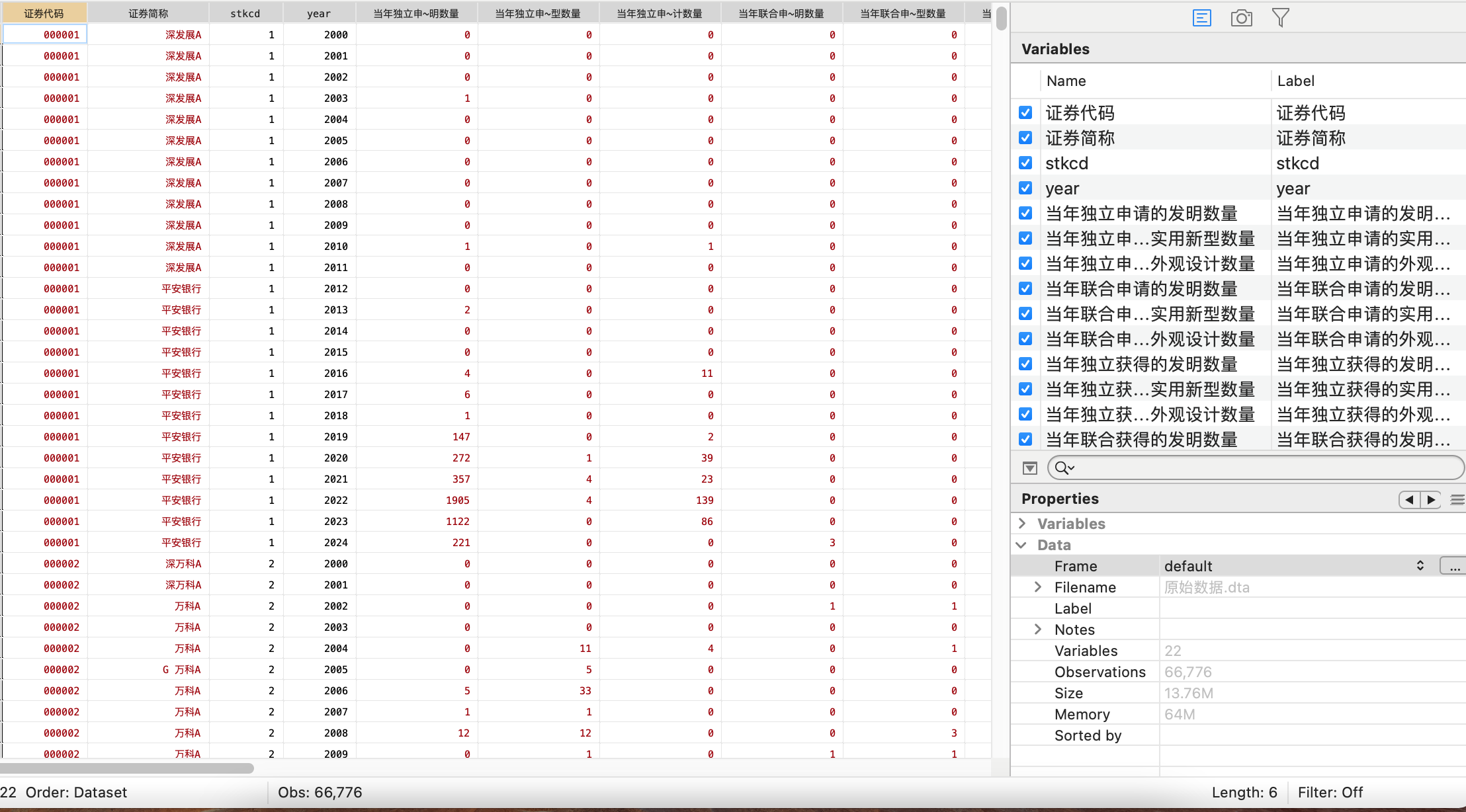Open the Frame default dropdown
This screenshot has height=812, width=1466.
pos(1420,566)
